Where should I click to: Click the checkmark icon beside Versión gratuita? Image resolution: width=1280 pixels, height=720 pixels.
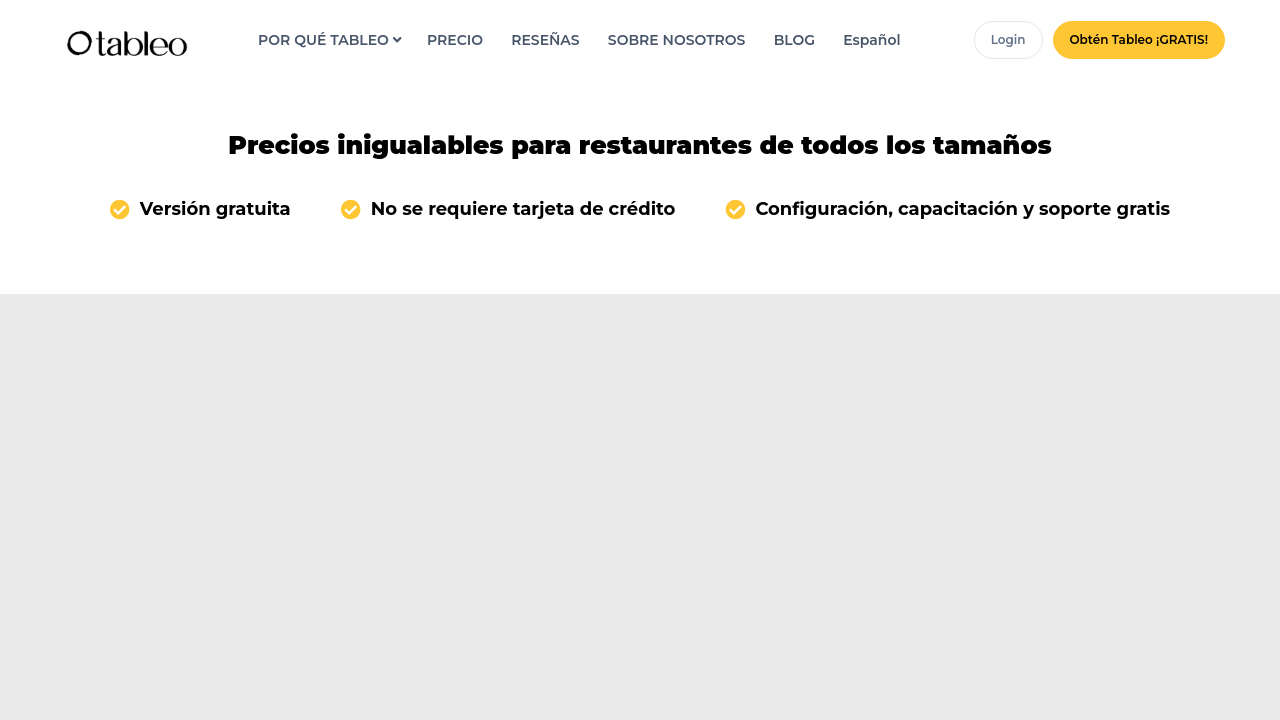(x=120, y=209)
